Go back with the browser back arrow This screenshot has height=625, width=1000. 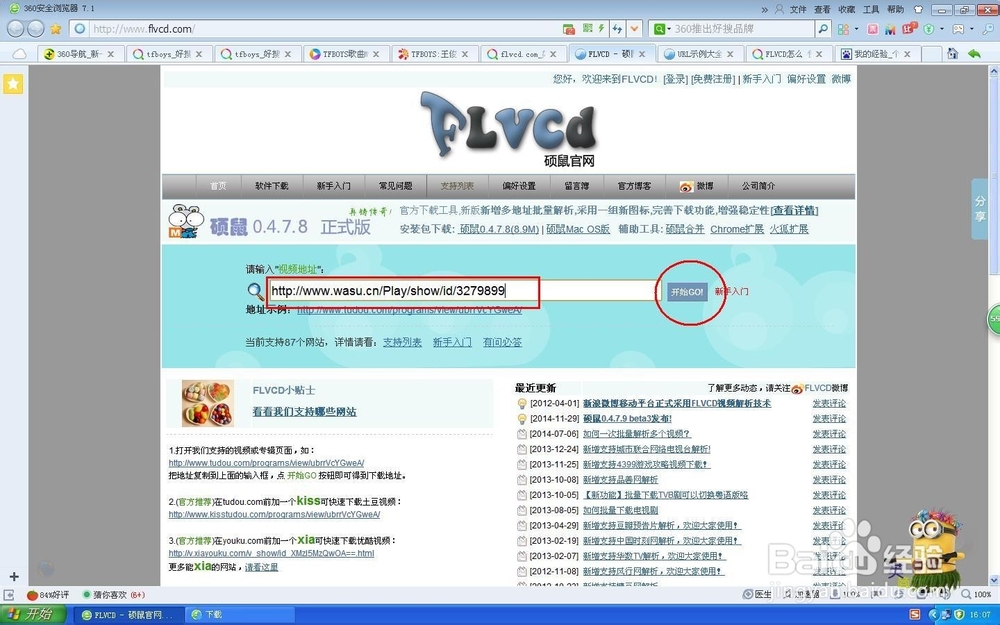click(x=16, y=29)
